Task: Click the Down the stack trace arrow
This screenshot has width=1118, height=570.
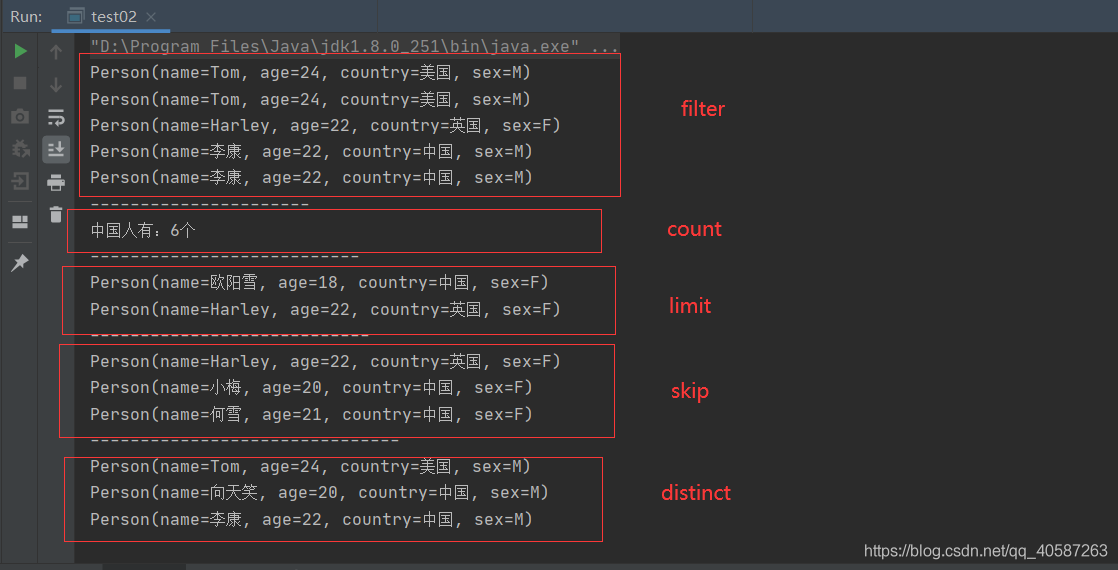Action: (56, 85)
